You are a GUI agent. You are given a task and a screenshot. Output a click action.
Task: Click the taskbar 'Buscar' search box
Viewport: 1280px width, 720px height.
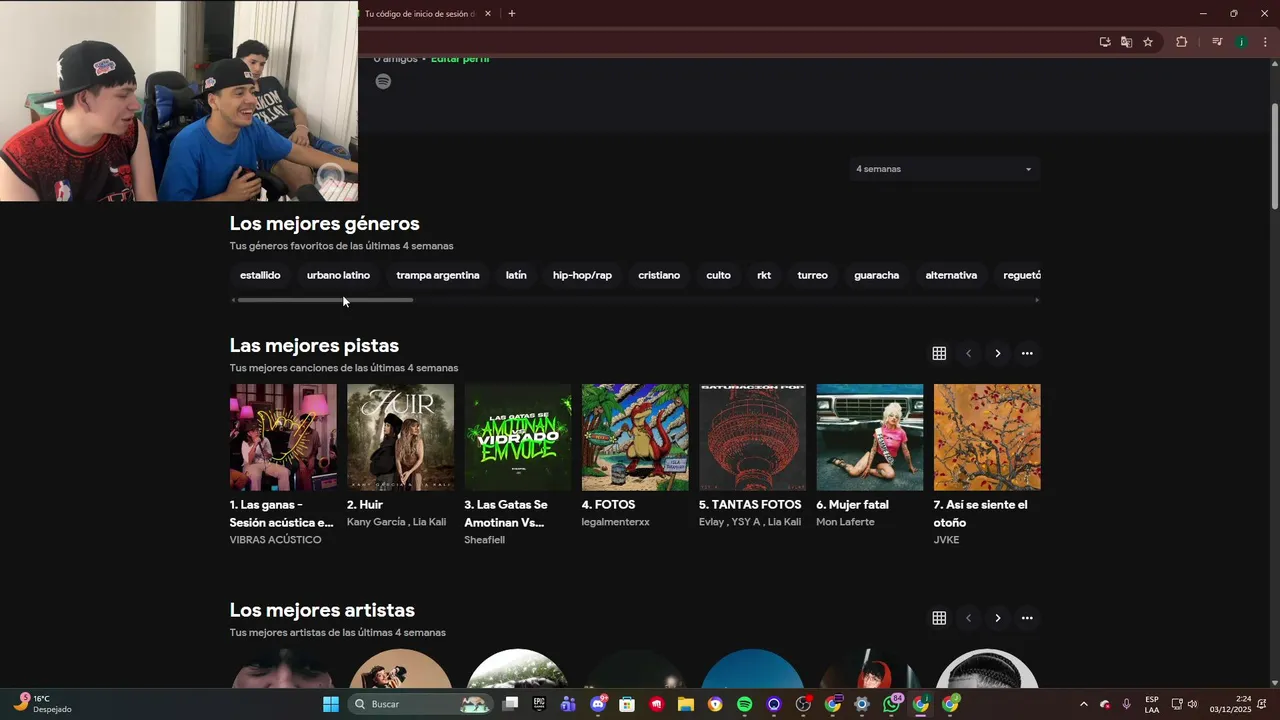pos(420,704)
